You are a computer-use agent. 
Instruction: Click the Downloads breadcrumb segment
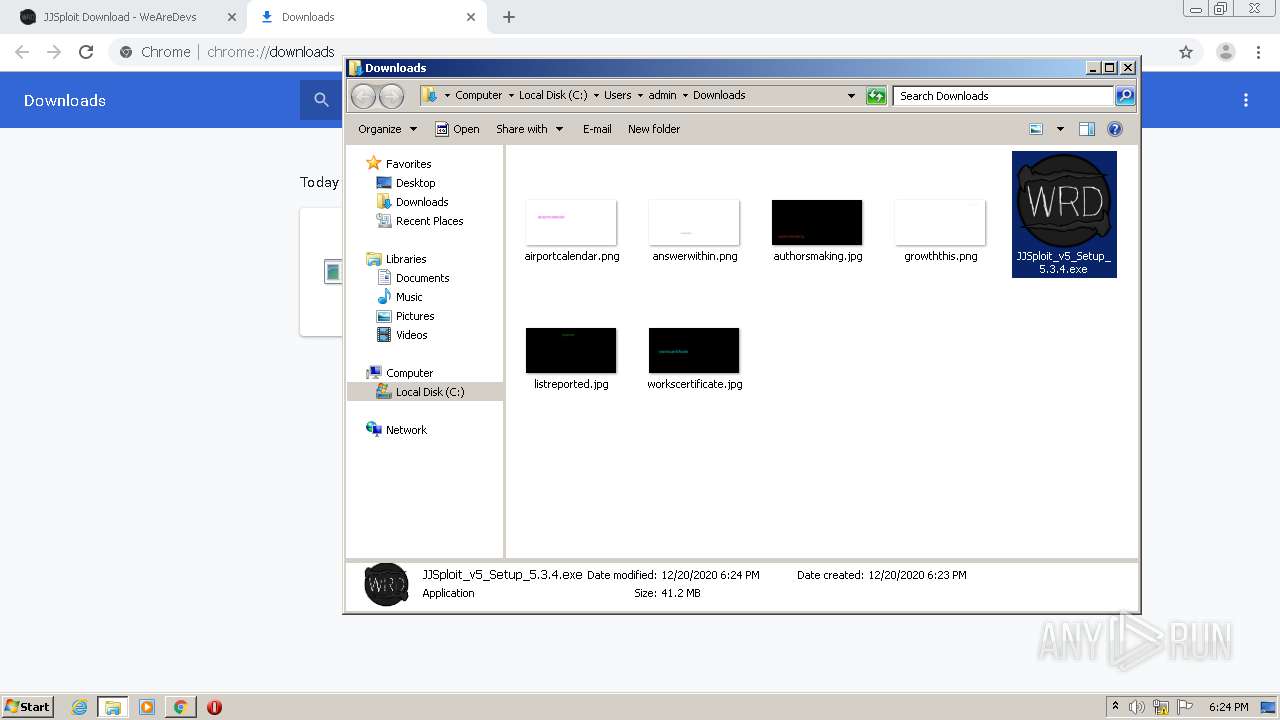[x=719, y=96]
